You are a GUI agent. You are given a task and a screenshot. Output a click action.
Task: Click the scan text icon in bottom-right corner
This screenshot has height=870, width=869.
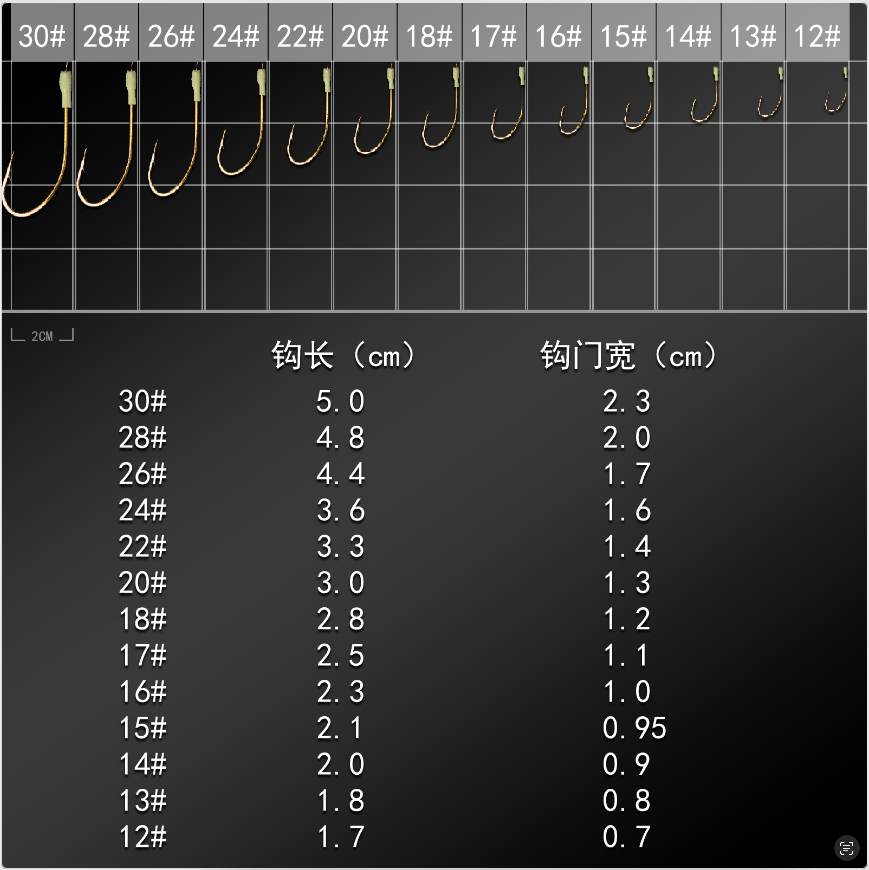[x=847, y=848]
